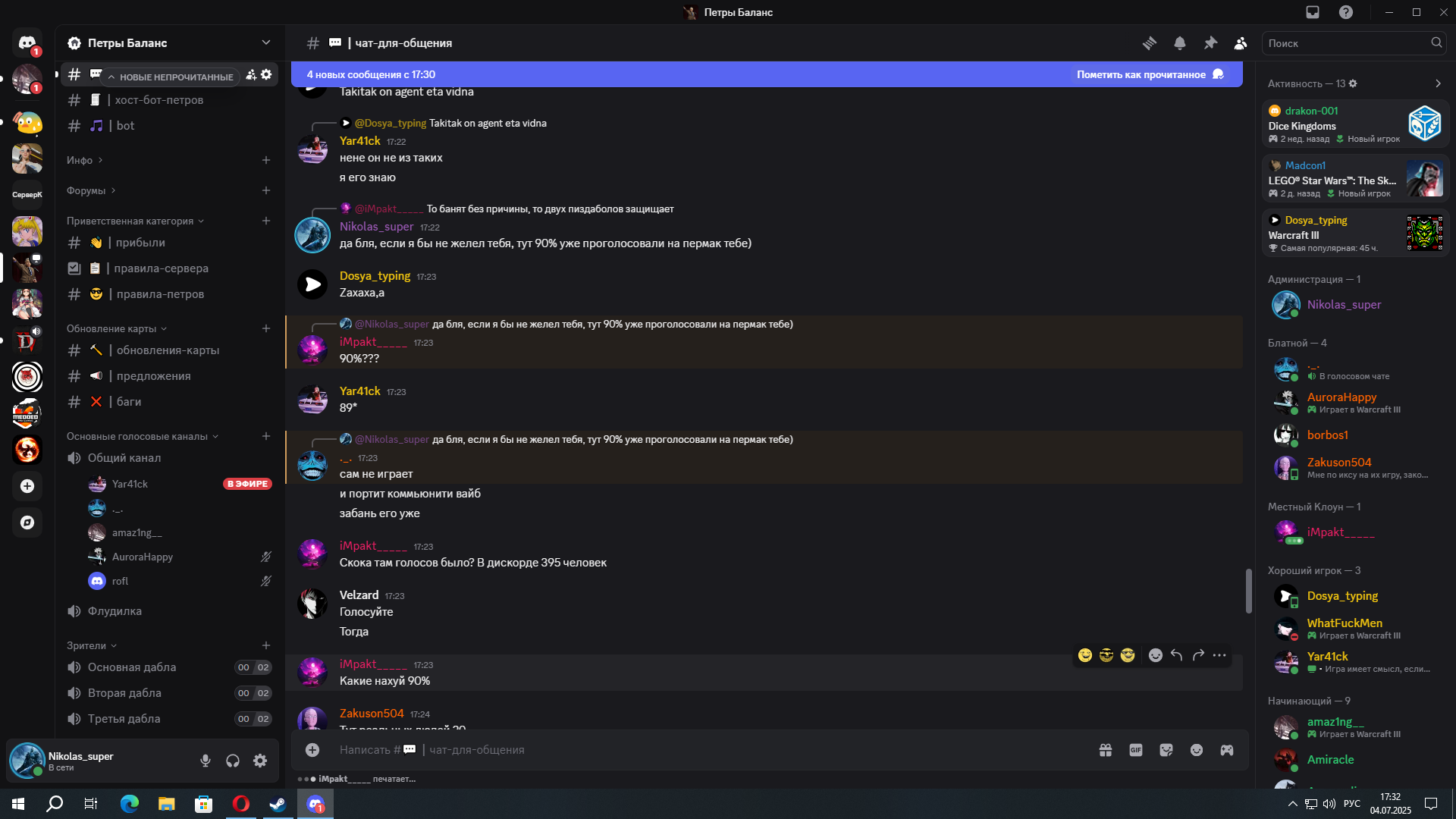Toggle microphone mute in user panel
This screenshot has height=819, width=1456.
tap(206, 761)
